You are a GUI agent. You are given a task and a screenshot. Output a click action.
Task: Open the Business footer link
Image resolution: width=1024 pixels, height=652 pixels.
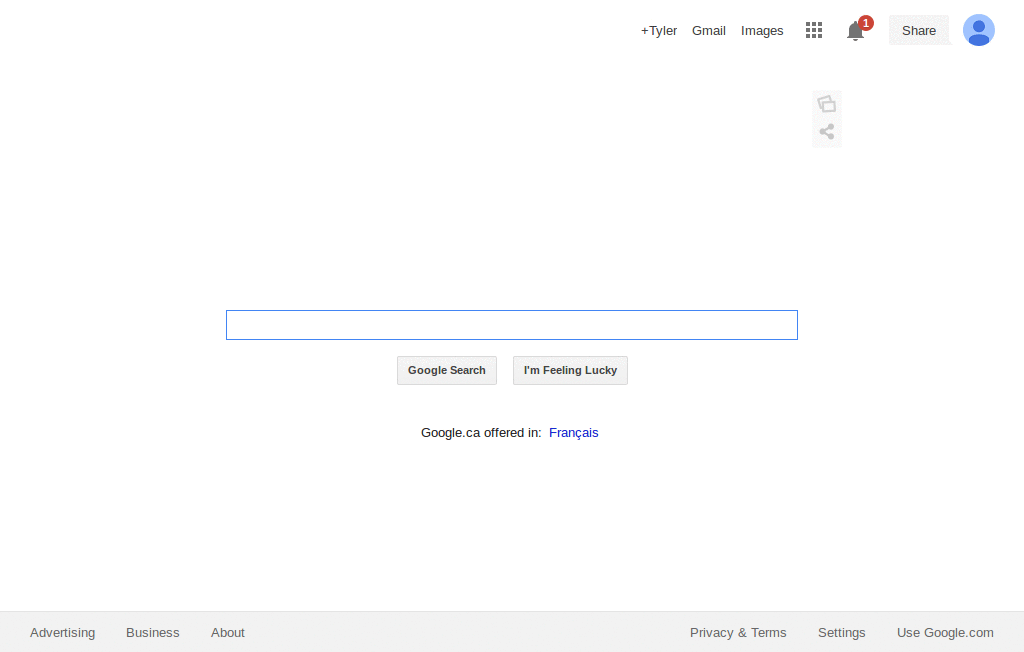(x=153, y=632)
